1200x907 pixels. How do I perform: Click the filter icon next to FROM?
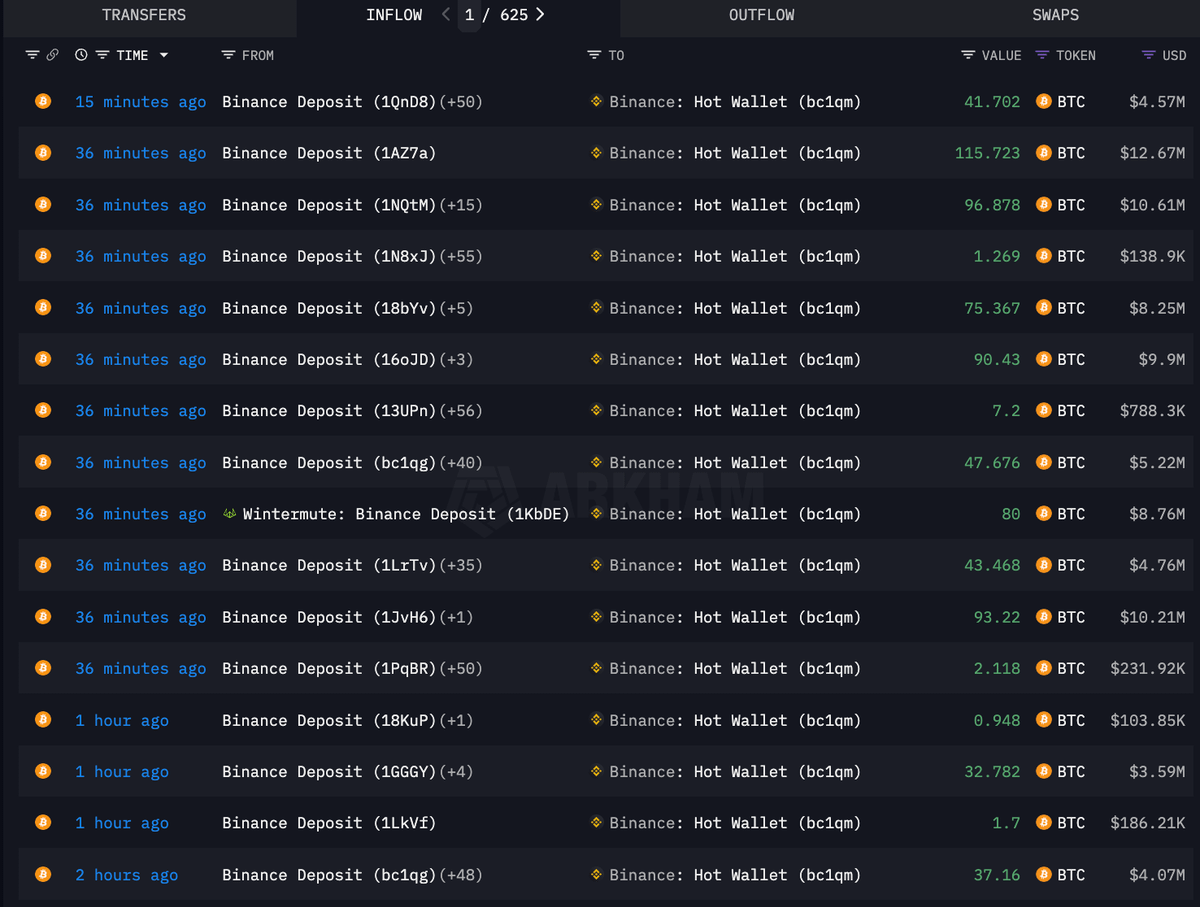pos(229,56)
